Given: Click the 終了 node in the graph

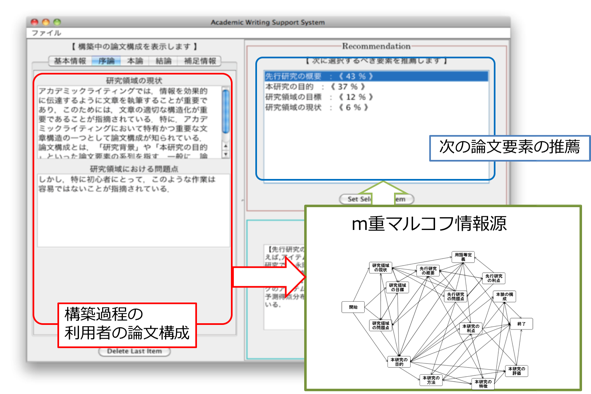Looking at the screenshot, I should point(521,324).
